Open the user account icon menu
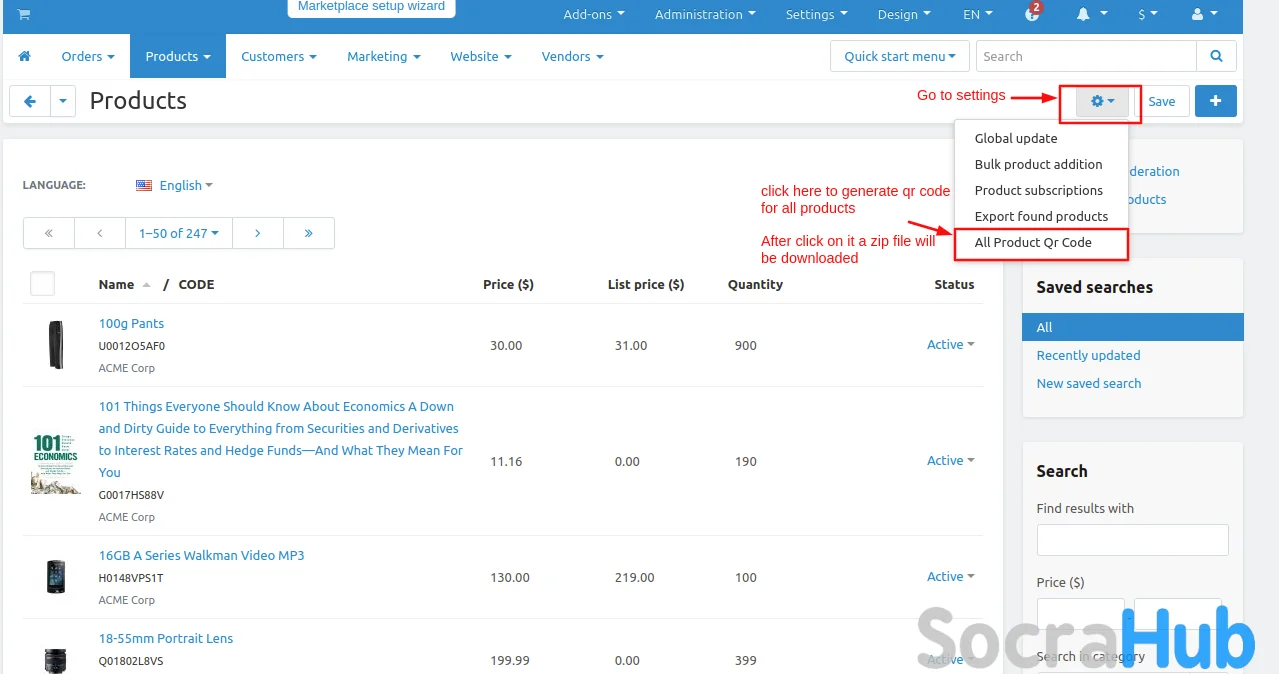 [1204, 14]
